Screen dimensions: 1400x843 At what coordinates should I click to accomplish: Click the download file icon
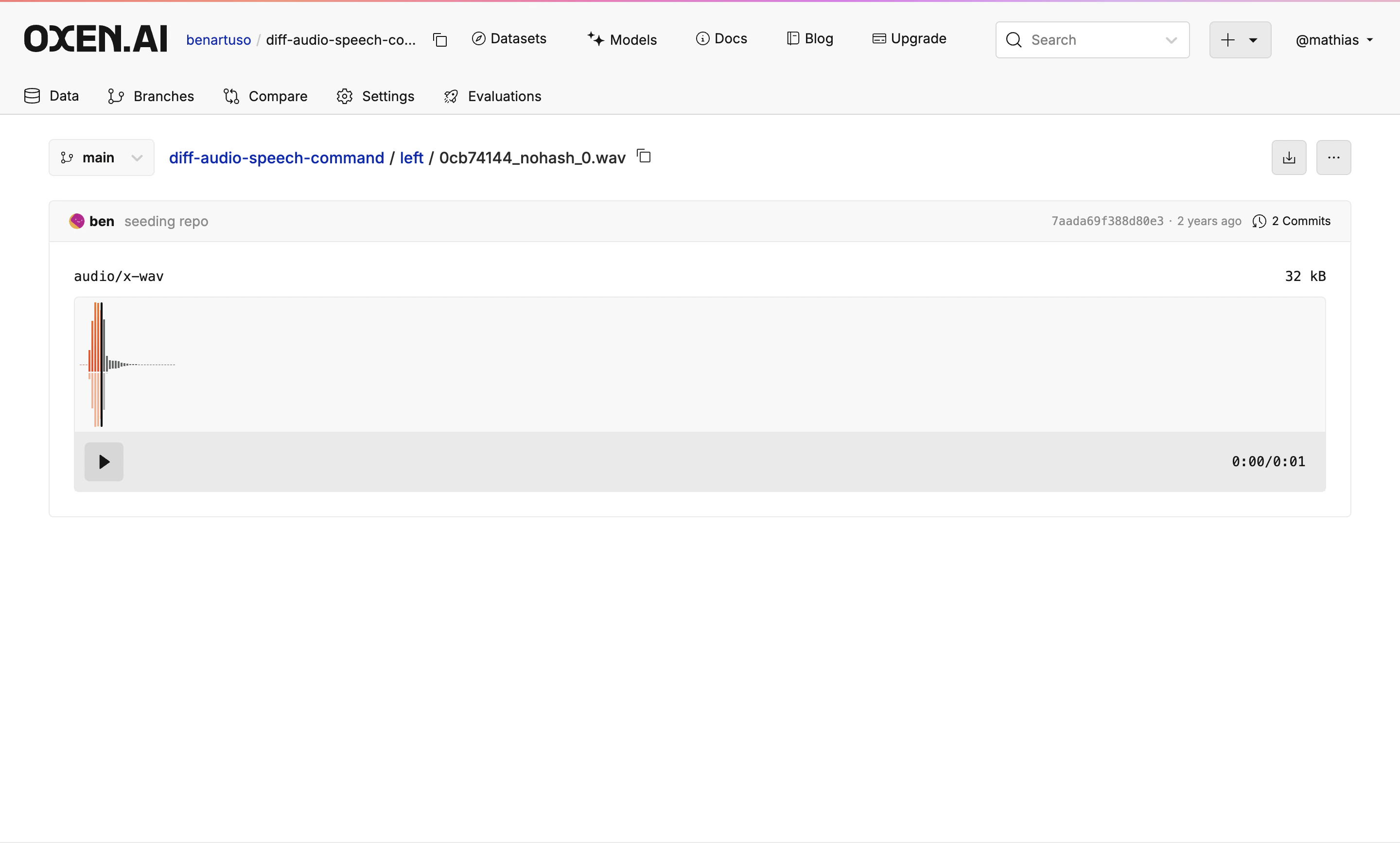(x=1289, y=158)
